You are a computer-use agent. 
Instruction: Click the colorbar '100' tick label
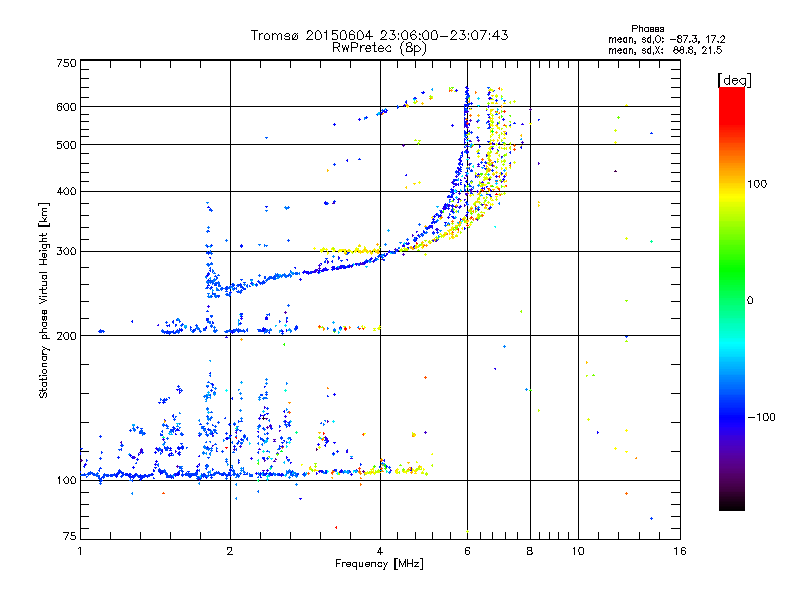tap(757, 184)
